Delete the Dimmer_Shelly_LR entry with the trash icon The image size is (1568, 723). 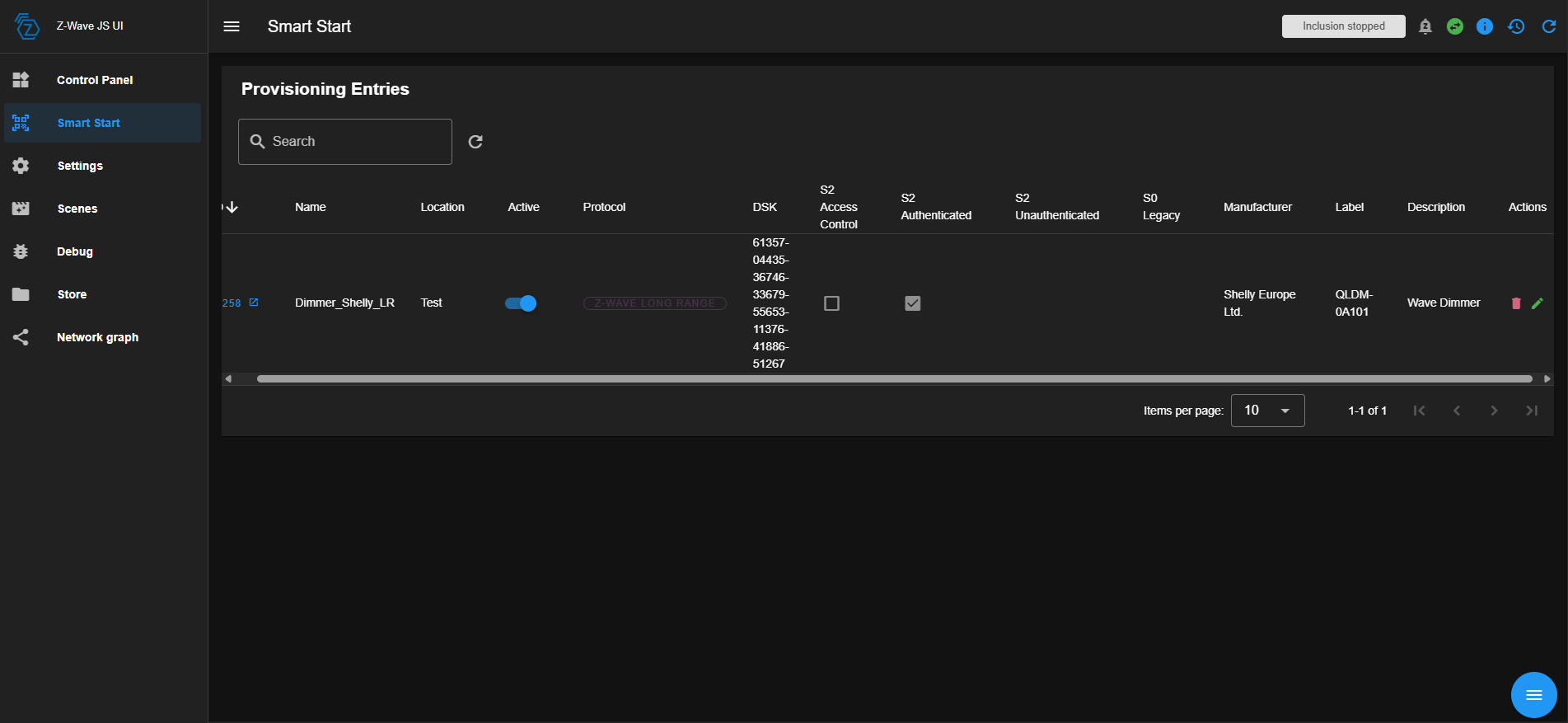pyautogui.click(x=1515, y=303)
